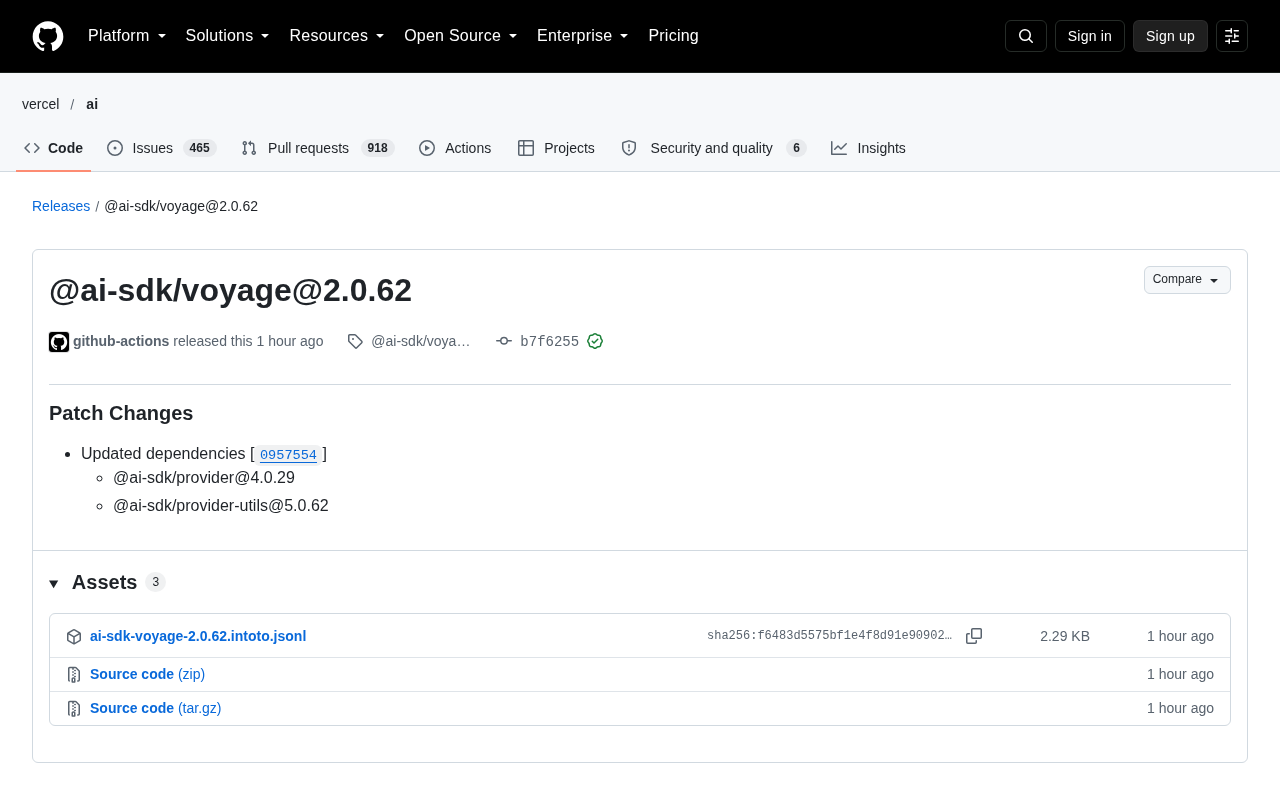The image size is (1280, 800).
Task: Download ai-sdk-voyage-2.0.62.intoto.jsonl
Action: (198, 636)
